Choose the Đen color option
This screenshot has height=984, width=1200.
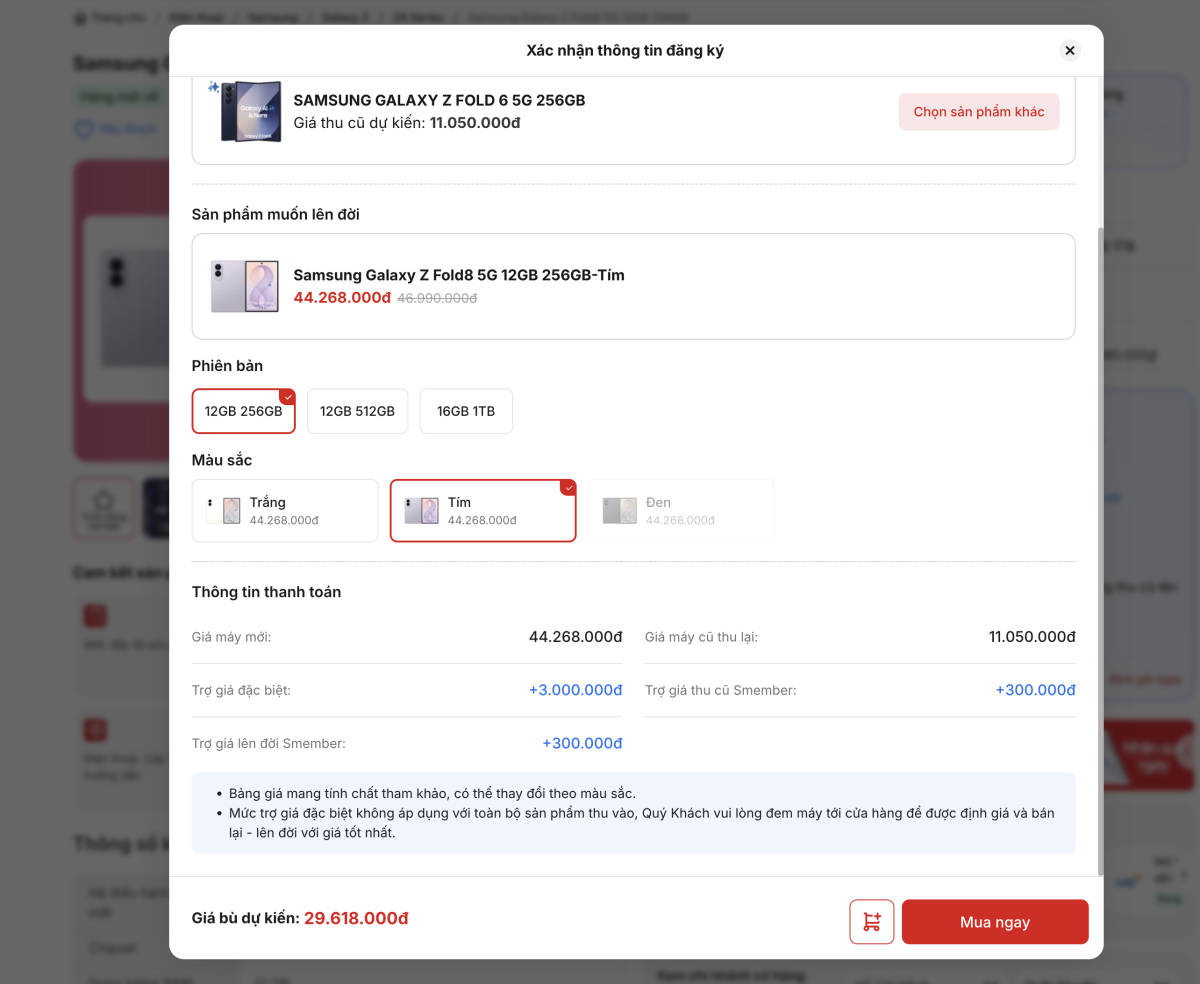point(681,511)
